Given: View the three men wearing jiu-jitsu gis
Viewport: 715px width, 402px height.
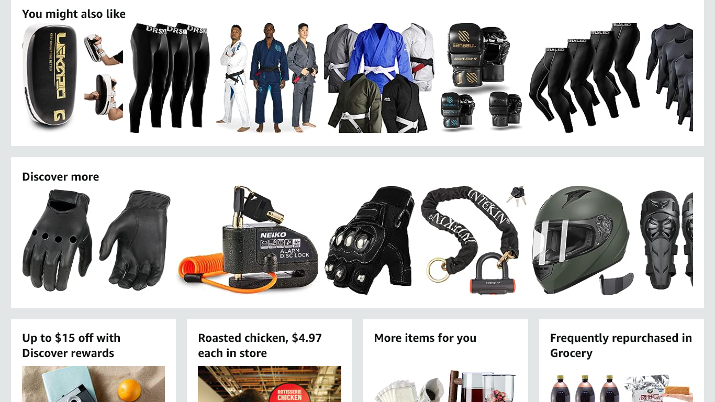Looking at the screenshot, I should click(x=267, y=77).
